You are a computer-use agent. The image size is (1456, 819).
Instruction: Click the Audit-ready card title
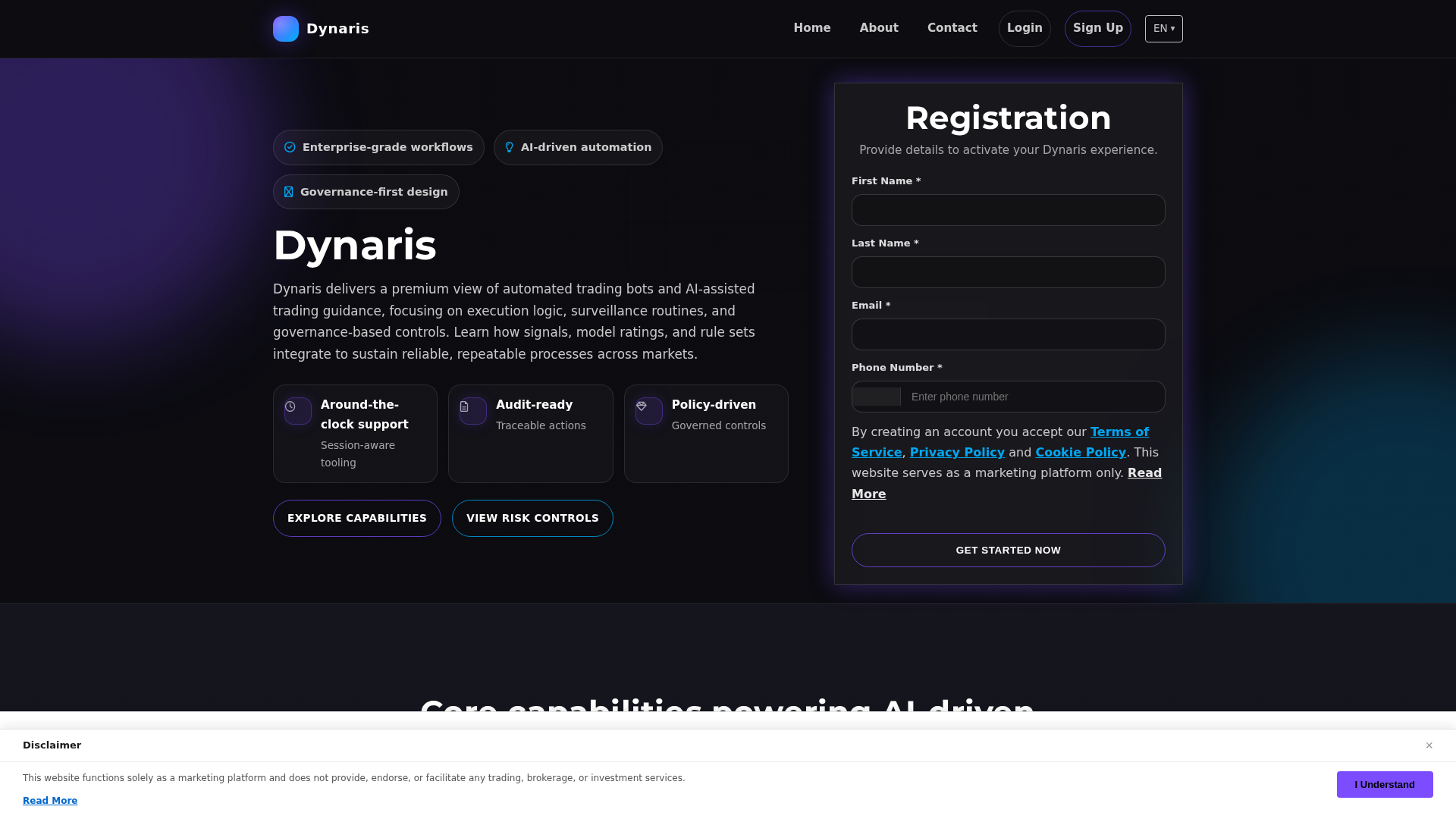pos(535,405)
